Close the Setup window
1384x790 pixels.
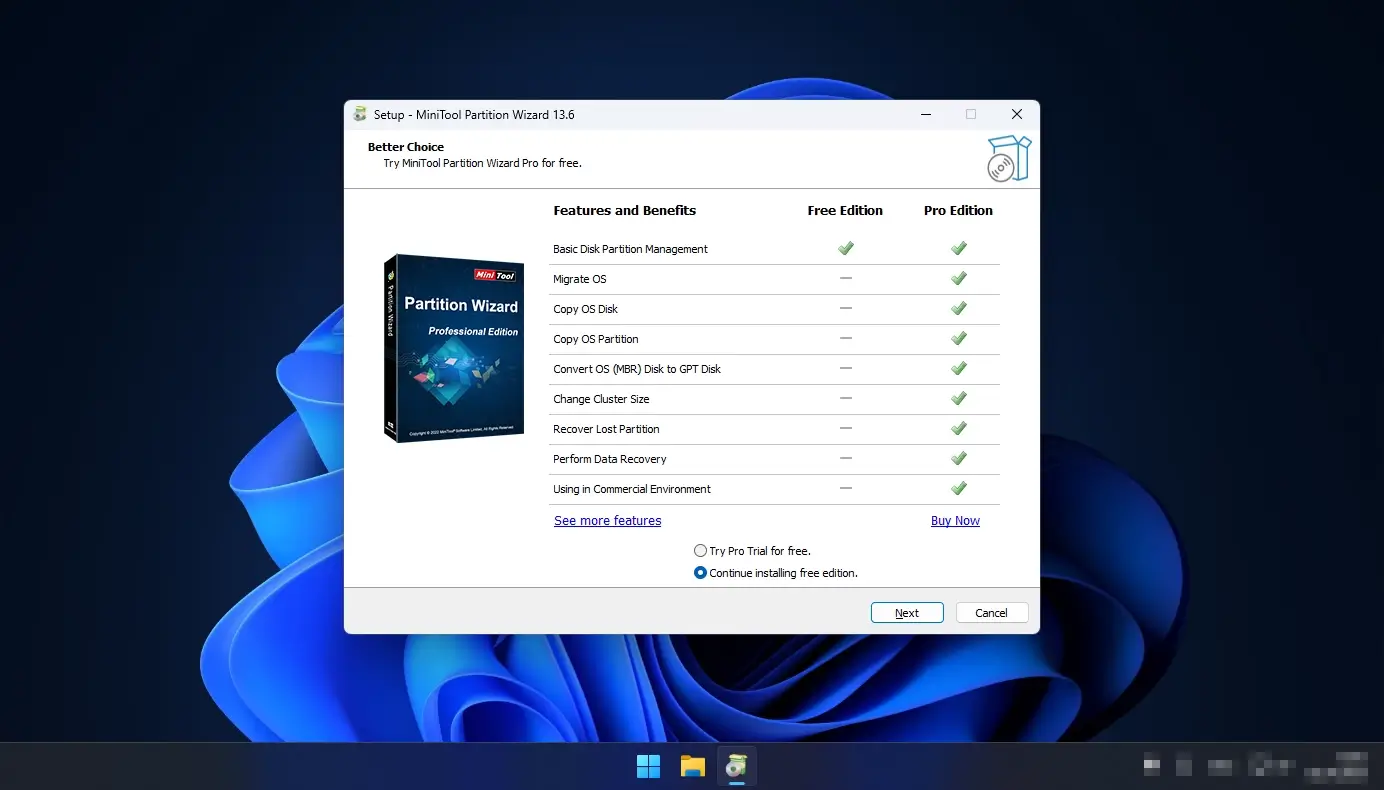tap(1017, 114)
